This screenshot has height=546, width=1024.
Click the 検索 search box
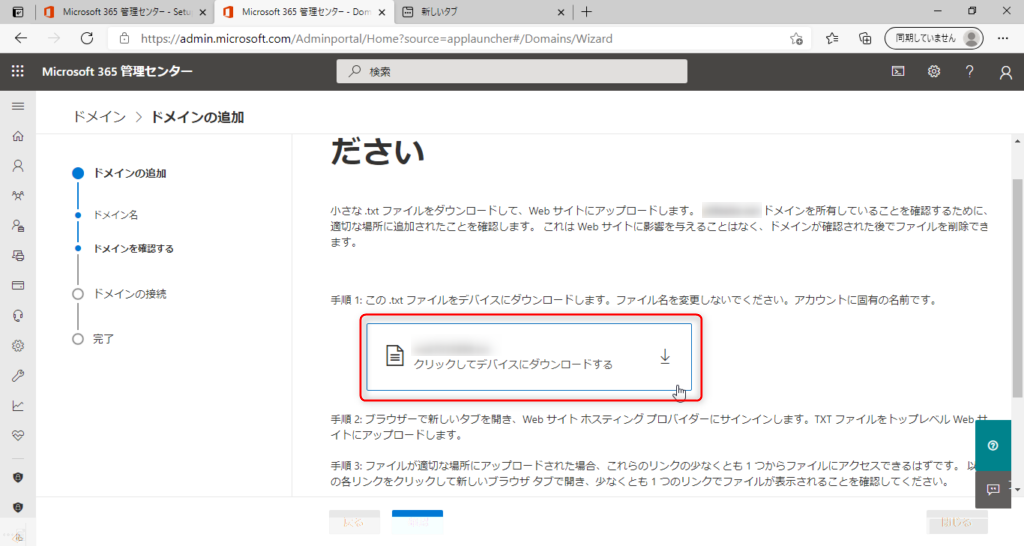pyautogui.click(x=512, y=71)
